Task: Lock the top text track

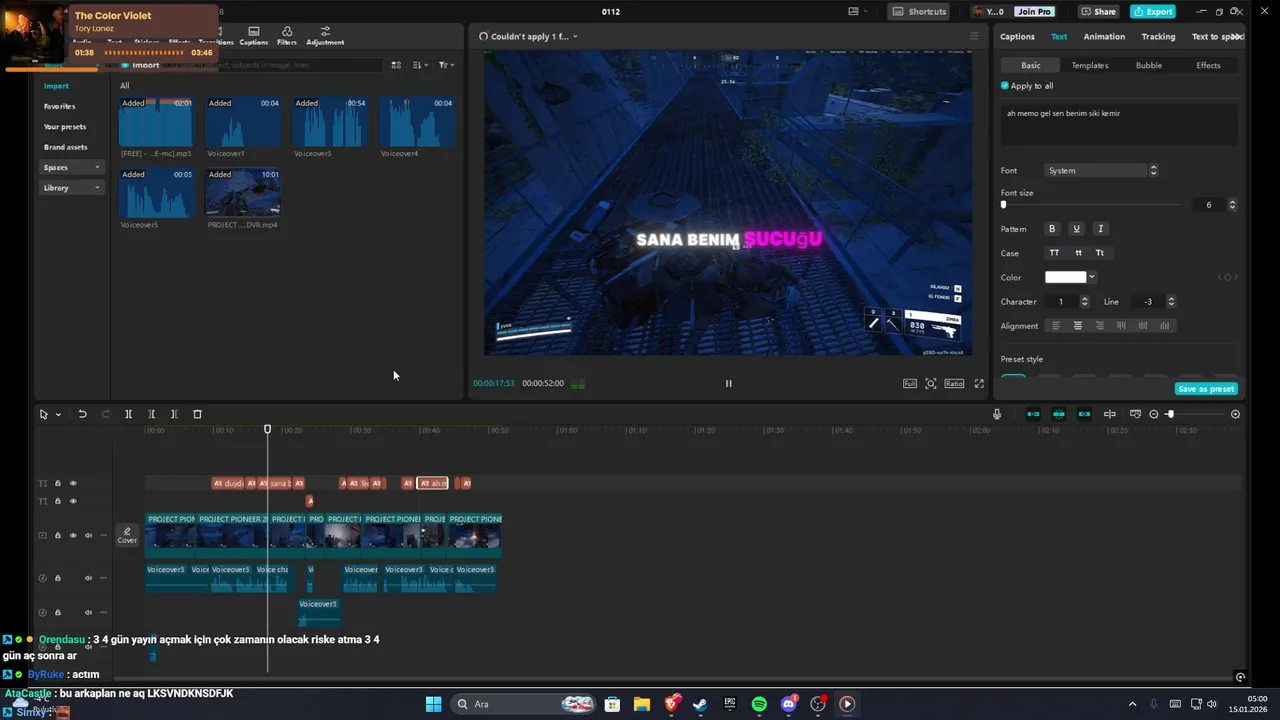Action: pos(58,483)
